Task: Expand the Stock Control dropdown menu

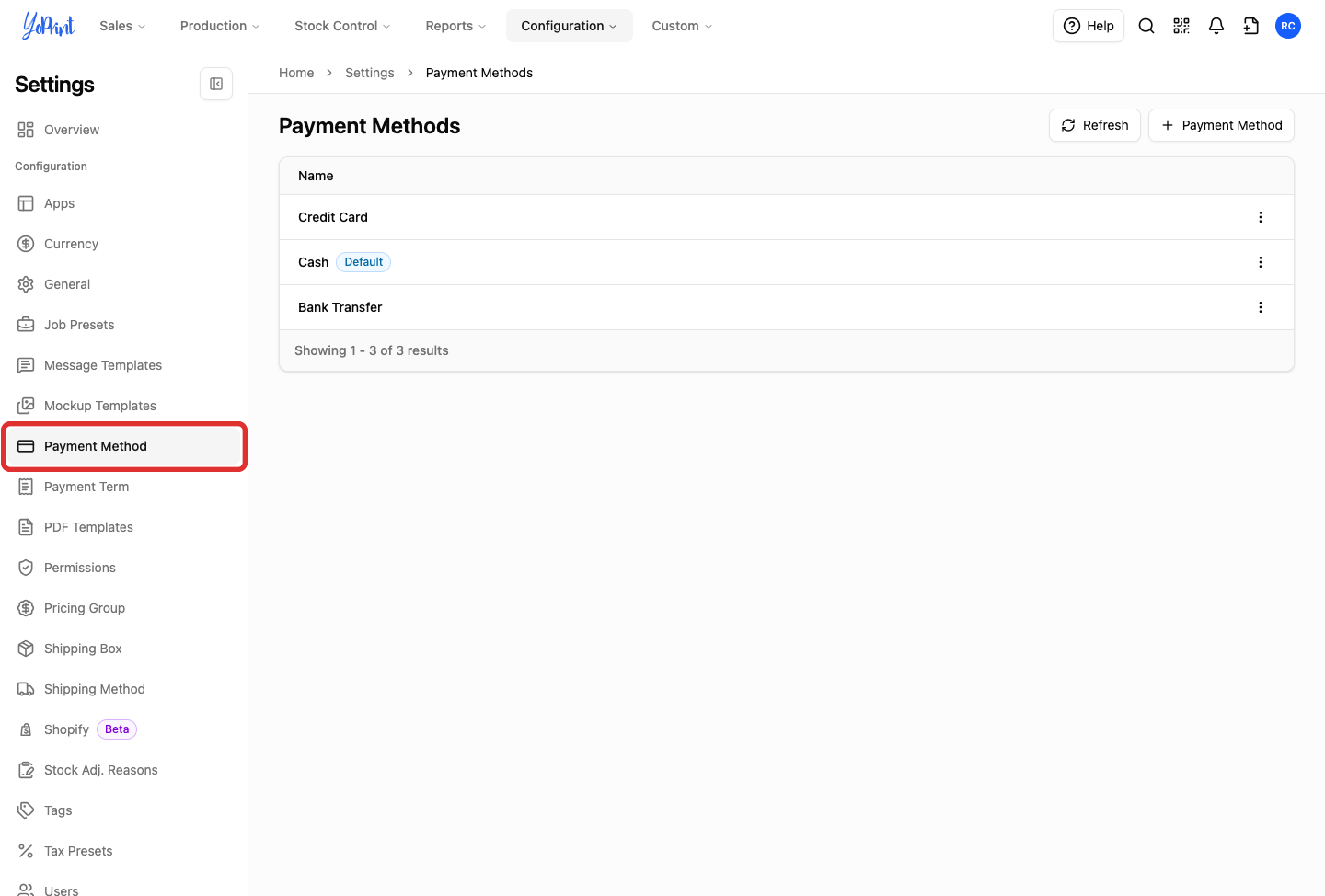Action: click(x=342, y=26)
